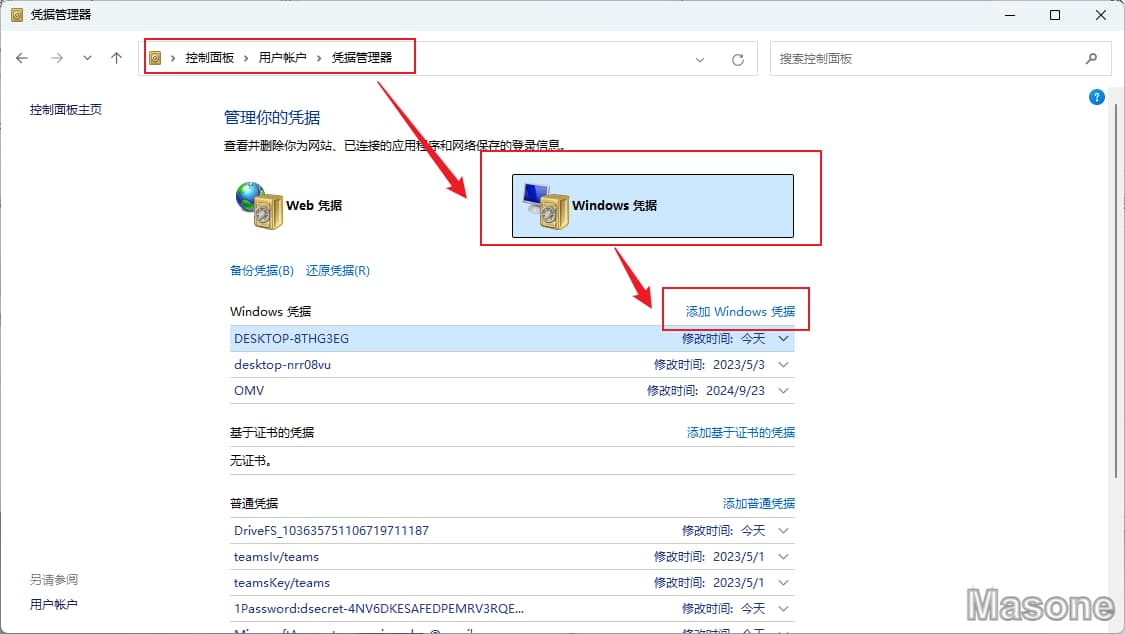Click the vertical scrollbar thumb

[1116, 290]
